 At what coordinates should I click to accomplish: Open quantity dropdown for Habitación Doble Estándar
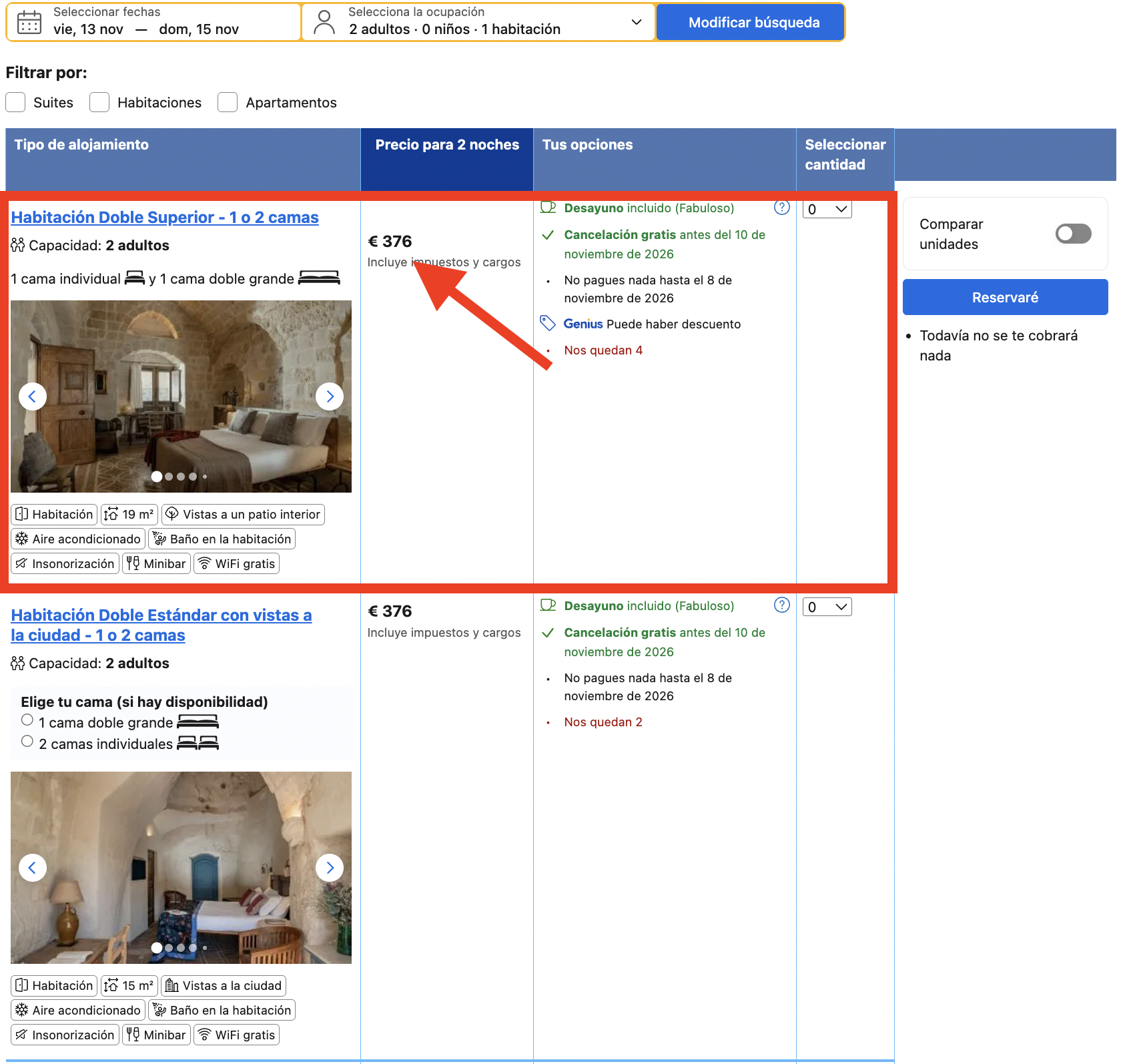(827, 607)
